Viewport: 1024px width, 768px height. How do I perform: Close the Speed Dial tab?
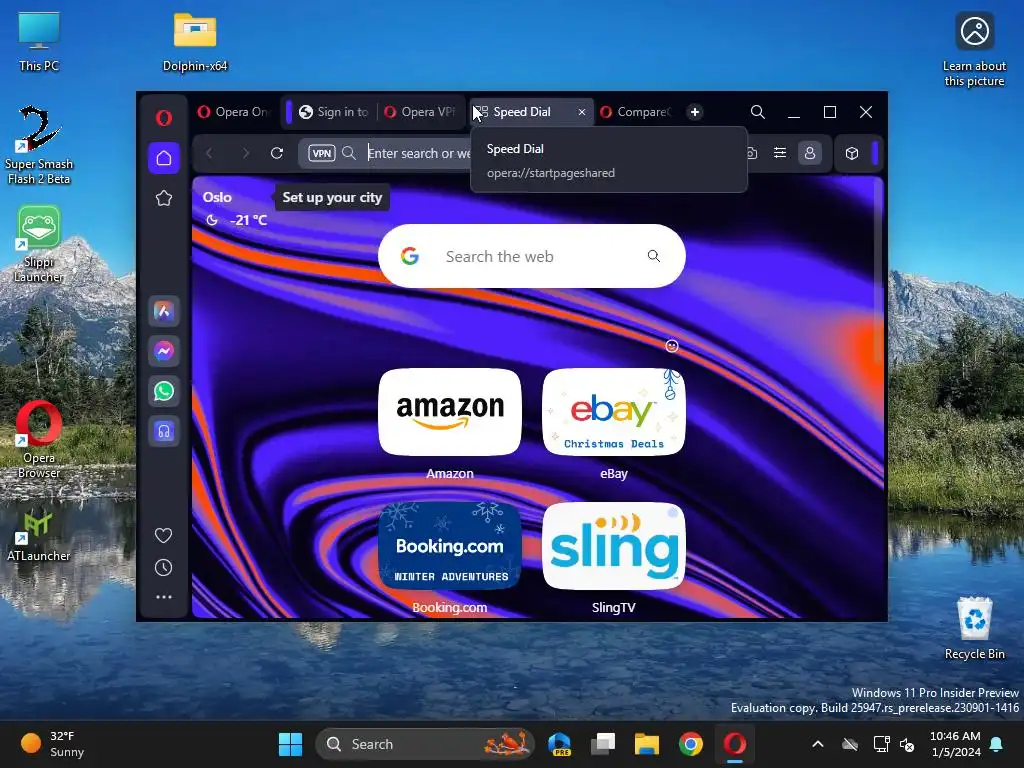[x=581, y=112]
